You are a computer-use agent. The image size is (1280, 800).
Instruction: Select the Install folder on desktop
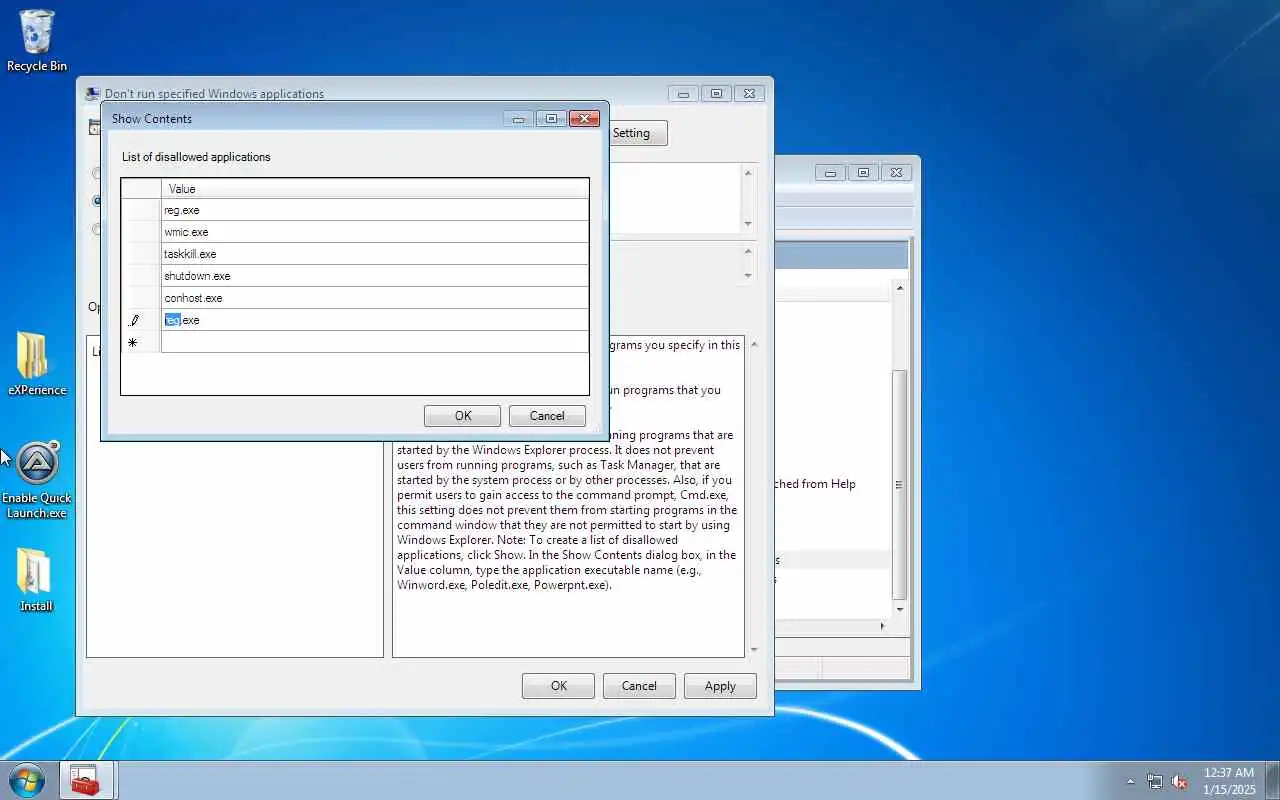coord(36,579)
